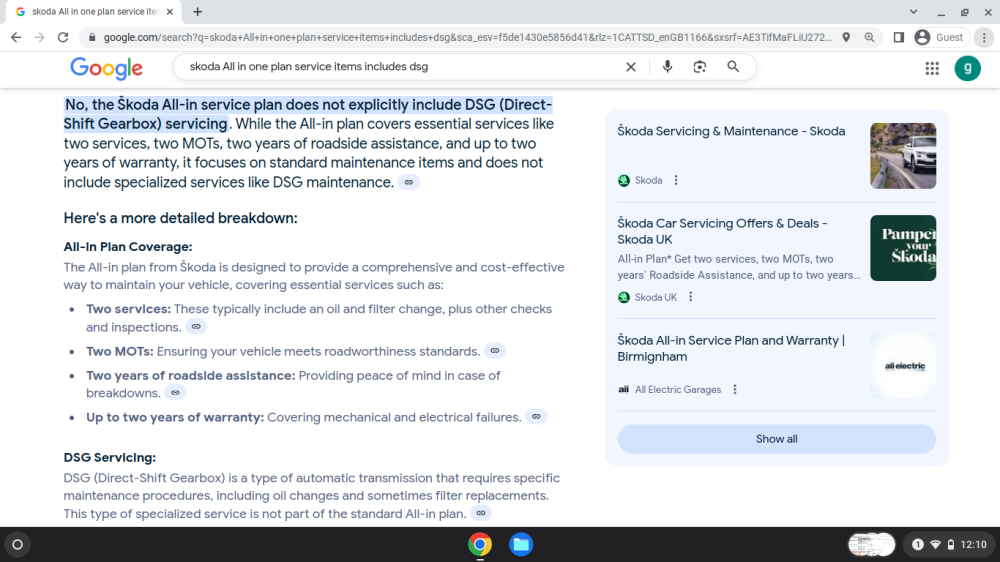Open options menu for the Skoda UK source
Viewport: 1000px width, 562px height.
tap(691, 297)
